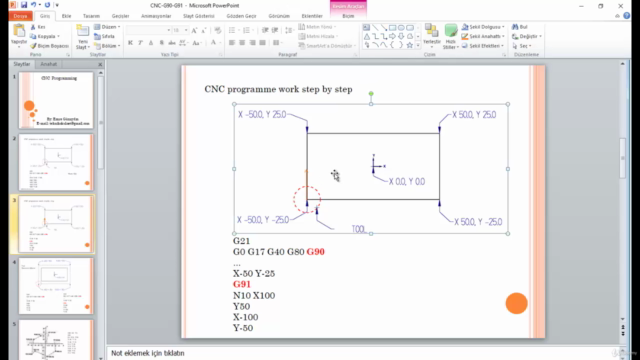Expand Şekil Anahattı shape outline dropdown
The height and width of the screenshot is (360, 640).
pos(504,36)
